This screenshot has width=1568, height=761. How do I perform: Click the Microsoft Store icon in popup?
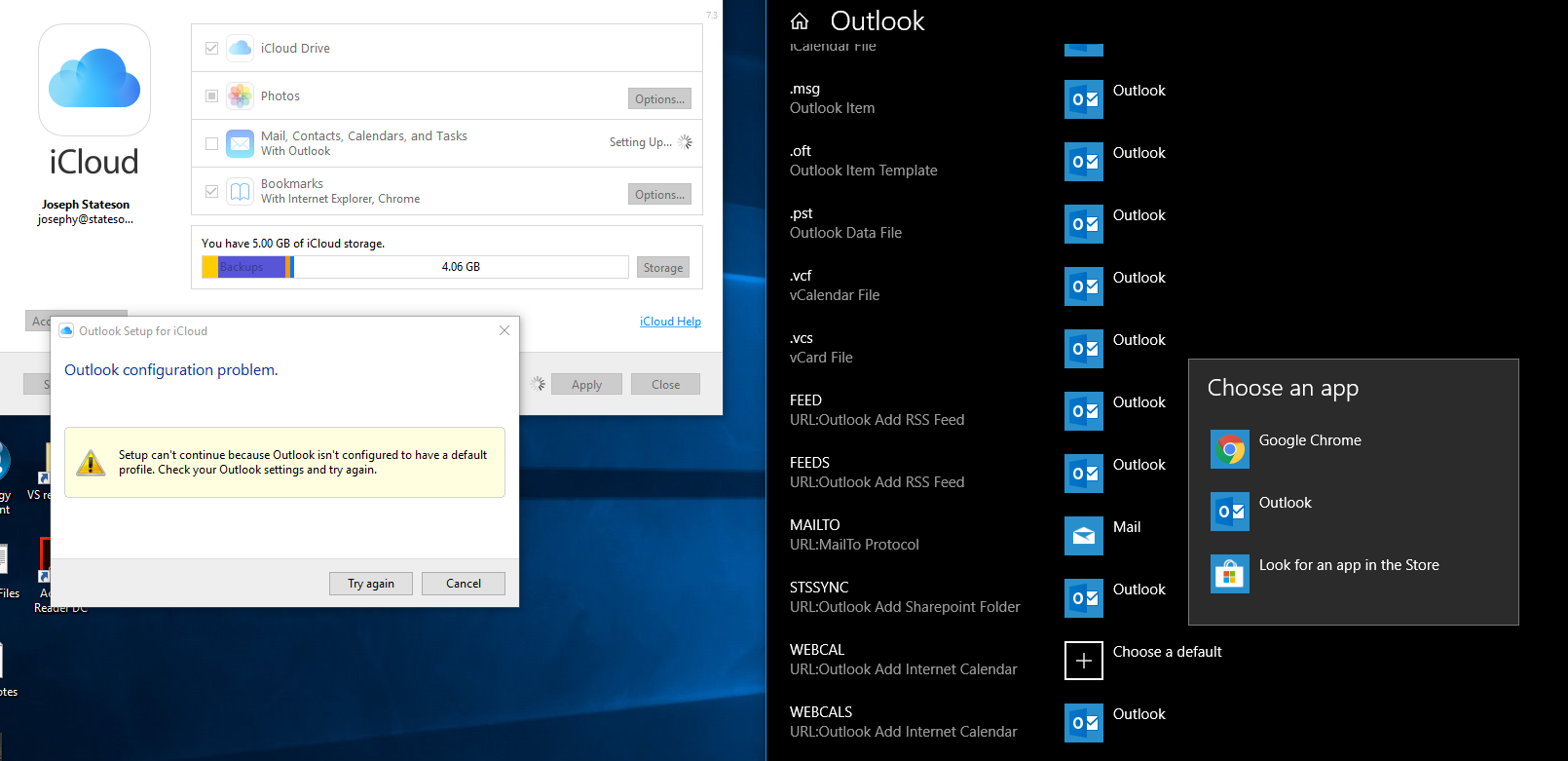click(1229, 574)
